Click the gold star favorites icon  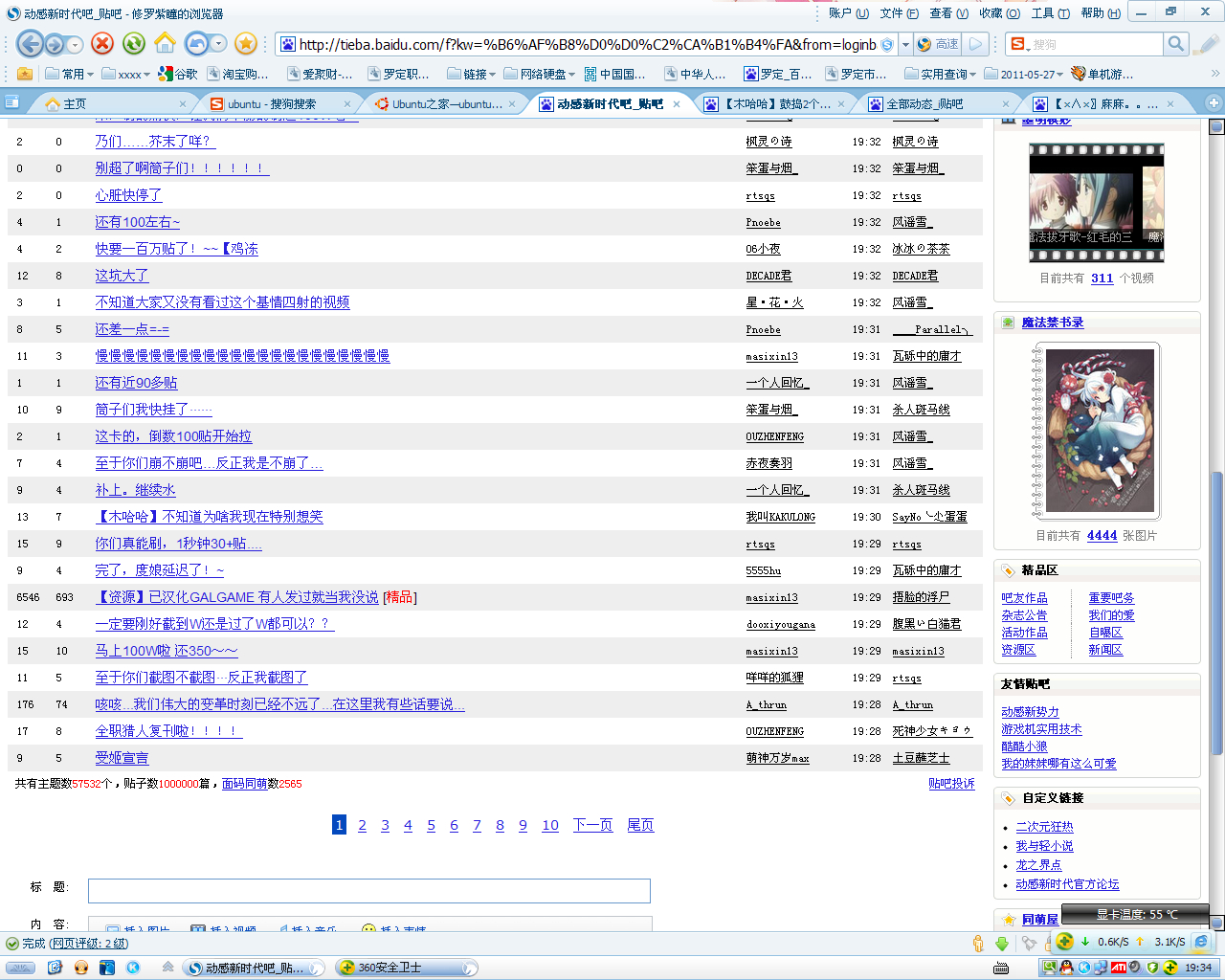246,43
